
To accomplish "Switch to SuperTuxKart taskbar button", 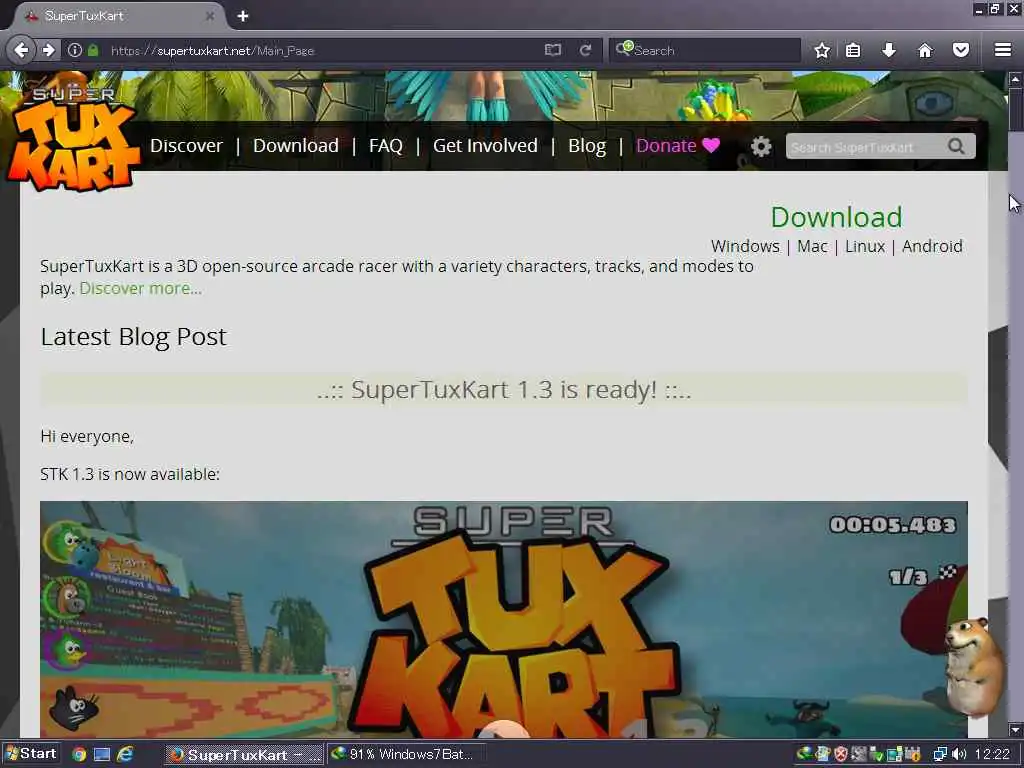I will click(244, 754).
